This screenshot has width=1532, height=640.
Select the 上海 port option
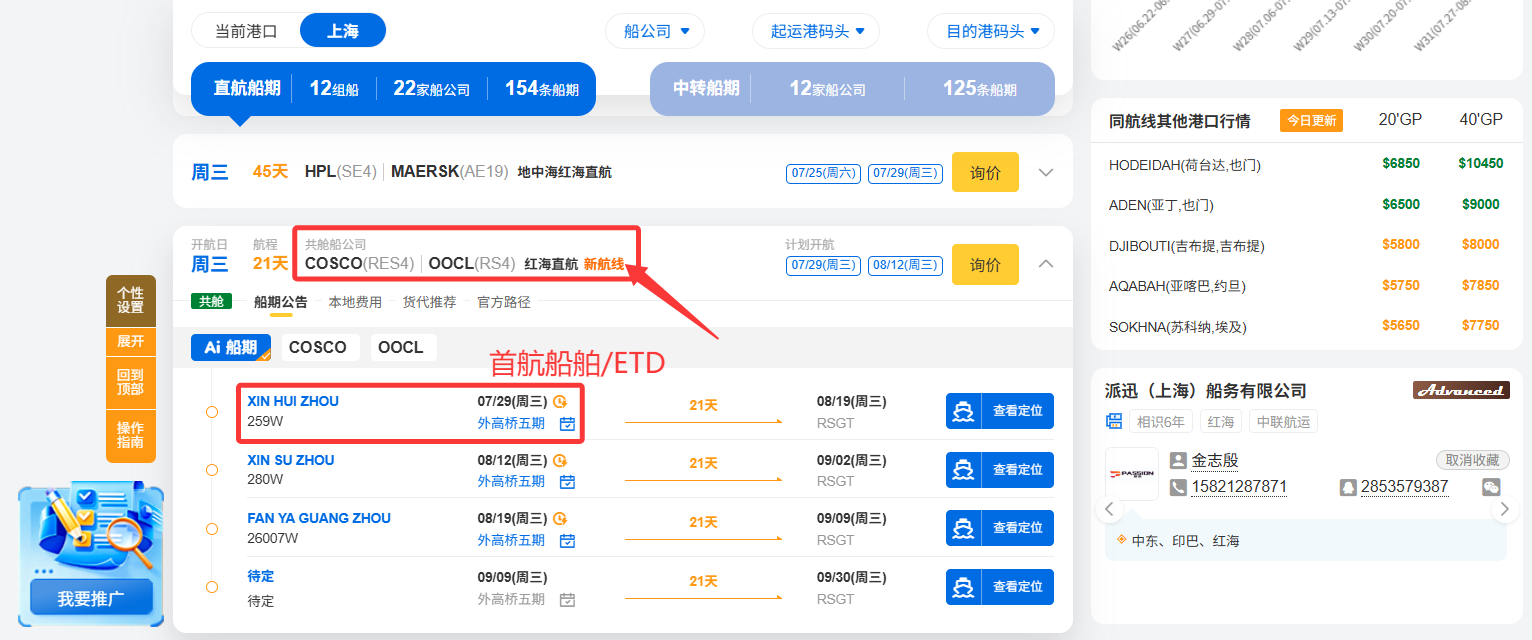coord(343,31)
